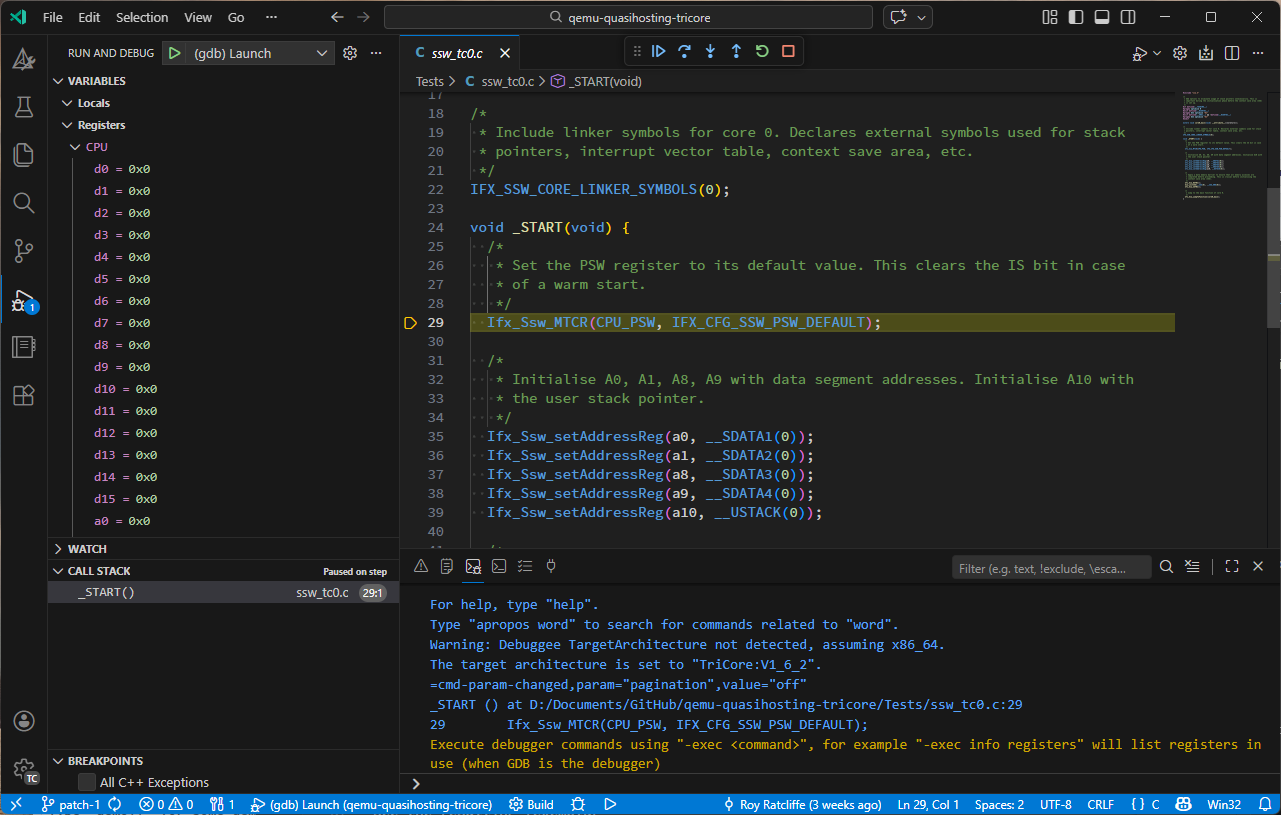Select the ssw_tc0.c editor tab

tap(456, 53)
